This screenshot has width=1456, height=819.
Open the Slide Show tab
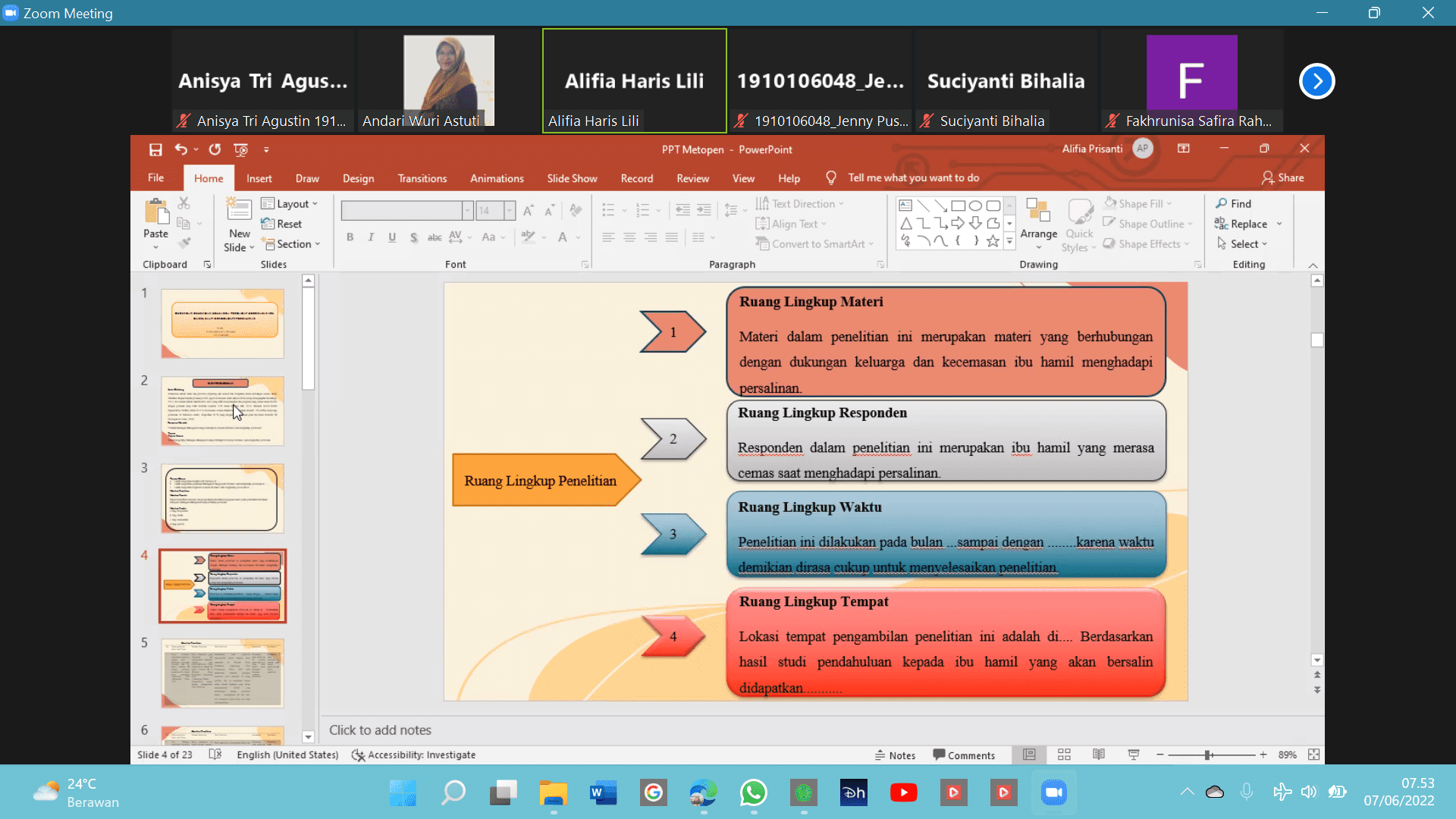coord(572,177)
